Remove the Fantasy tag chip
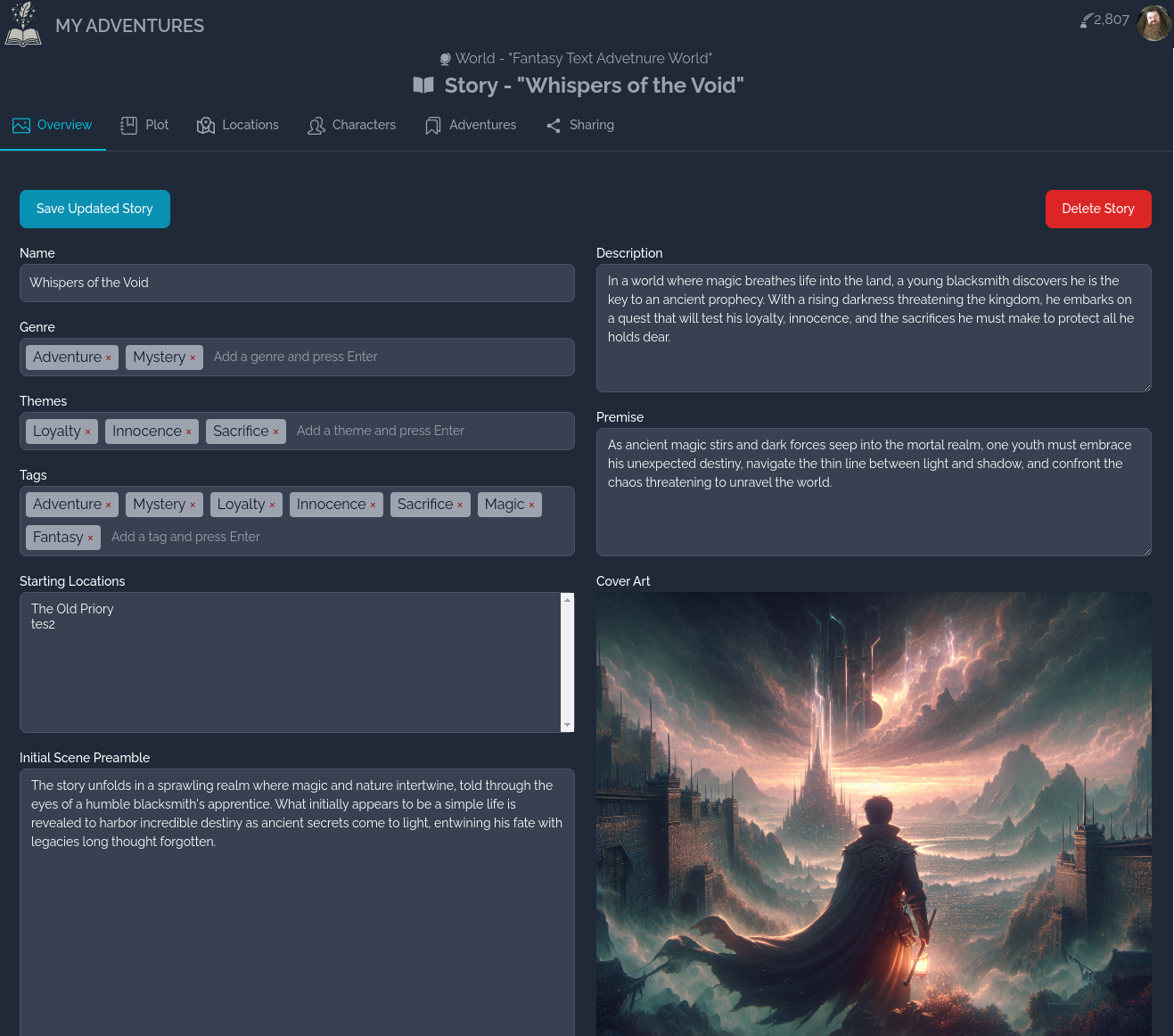The width and height of the screenshot is (1174, 1036). [90, 538]
